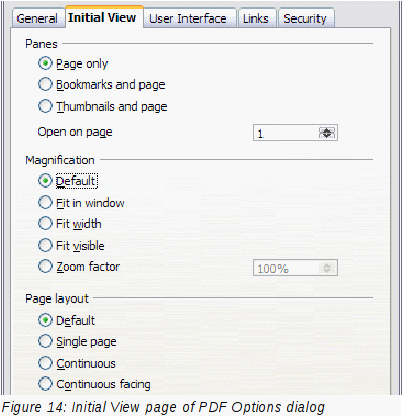
Task: Click Open on page spinner arrows
Action: coord(327,133)
